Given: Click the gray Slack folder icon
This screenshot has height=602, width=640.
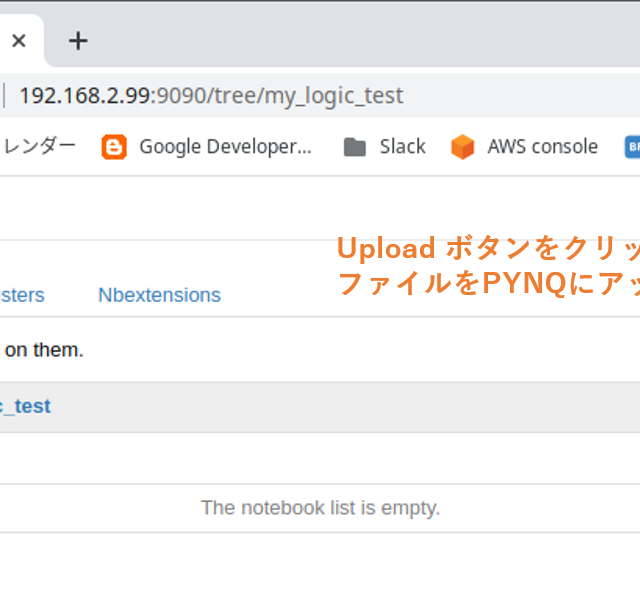Looking at the screenshot, I should pos(354,148).
